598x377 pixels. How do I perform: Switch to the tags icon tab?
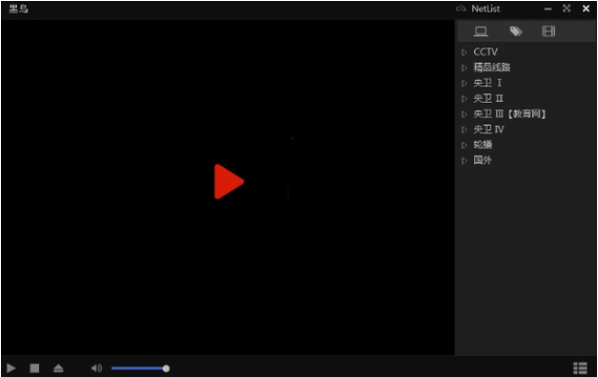(x=516, y=31)
